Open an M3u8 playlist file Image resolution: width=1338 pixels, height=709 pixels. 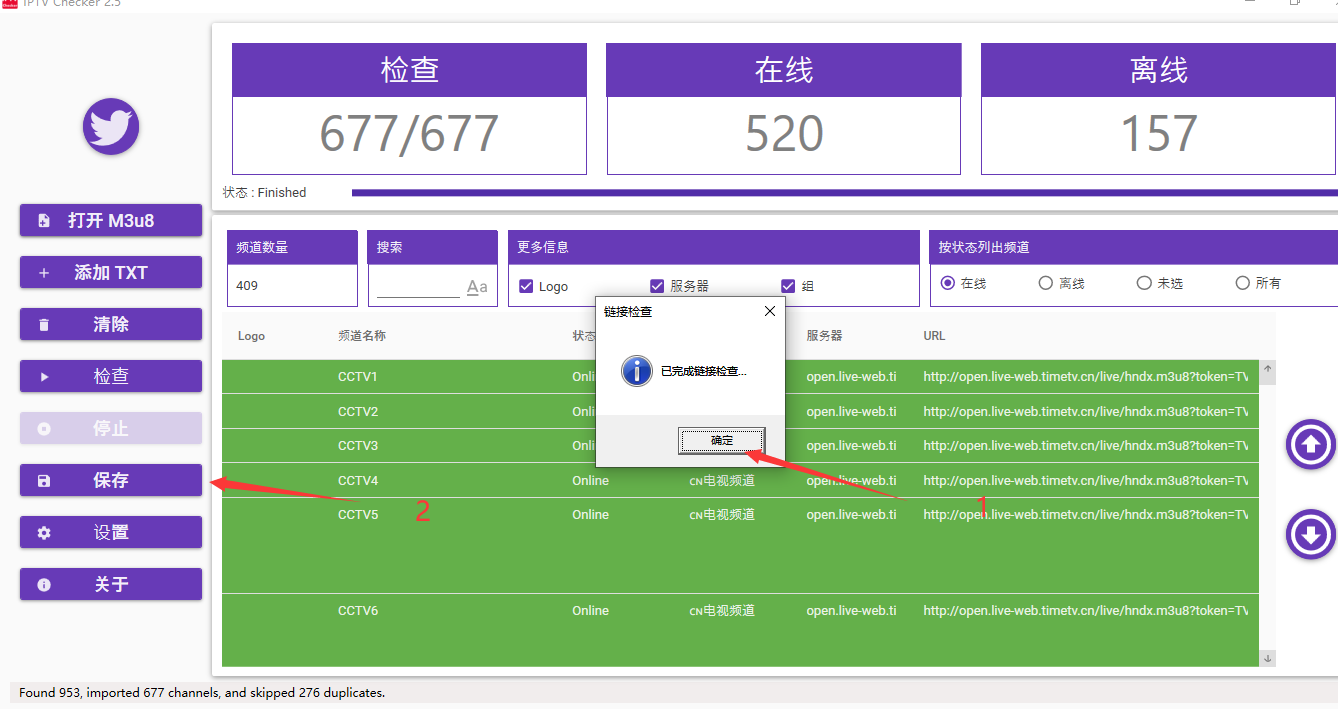[111, 220]
